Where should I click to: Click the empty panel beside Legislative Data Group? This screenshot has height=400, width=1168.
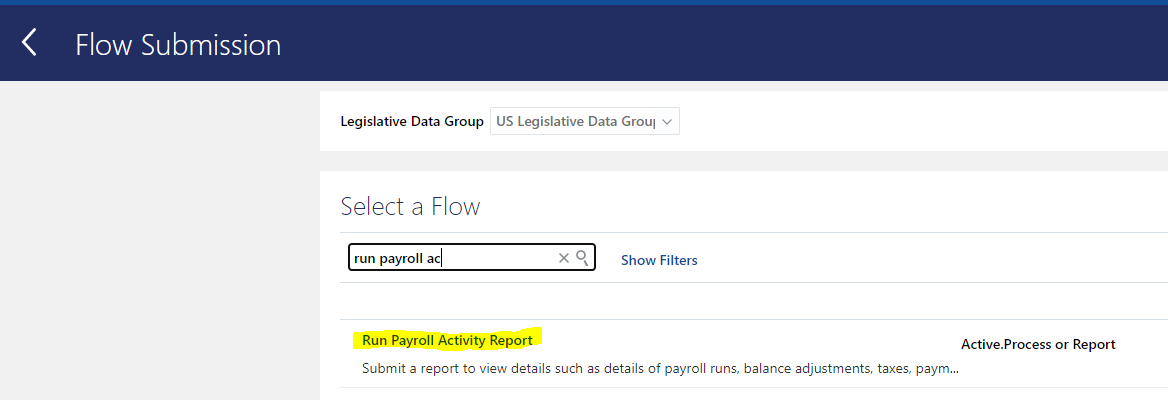click(924, 121)
